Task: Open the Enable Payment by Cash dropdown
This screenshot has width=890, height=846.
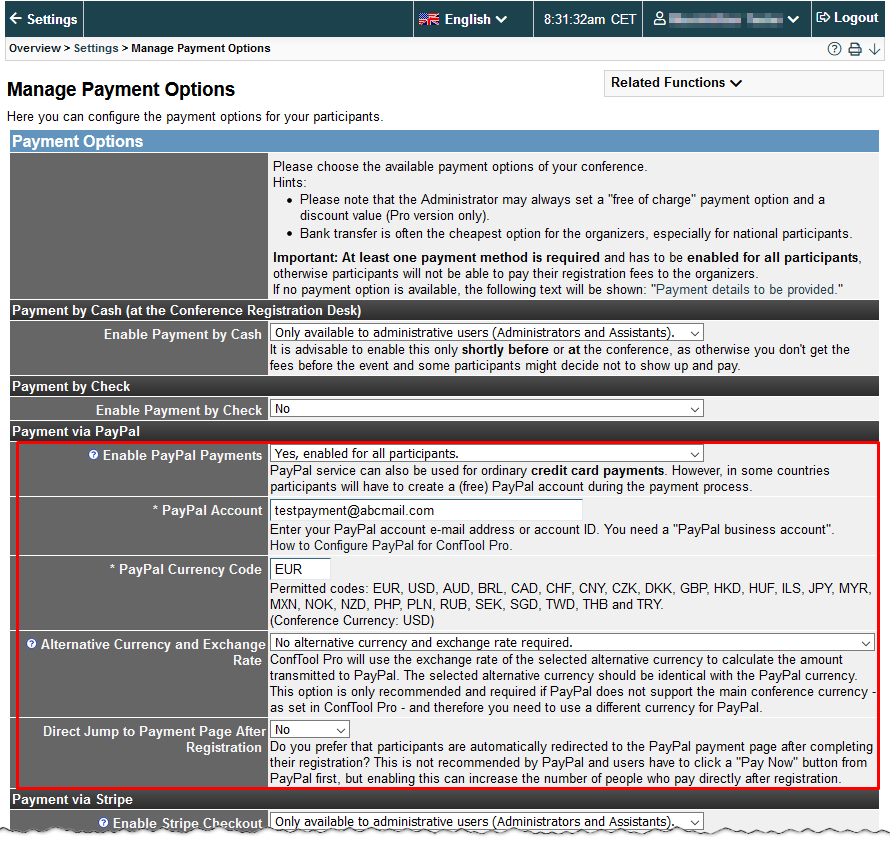Action: click(486, 332)
